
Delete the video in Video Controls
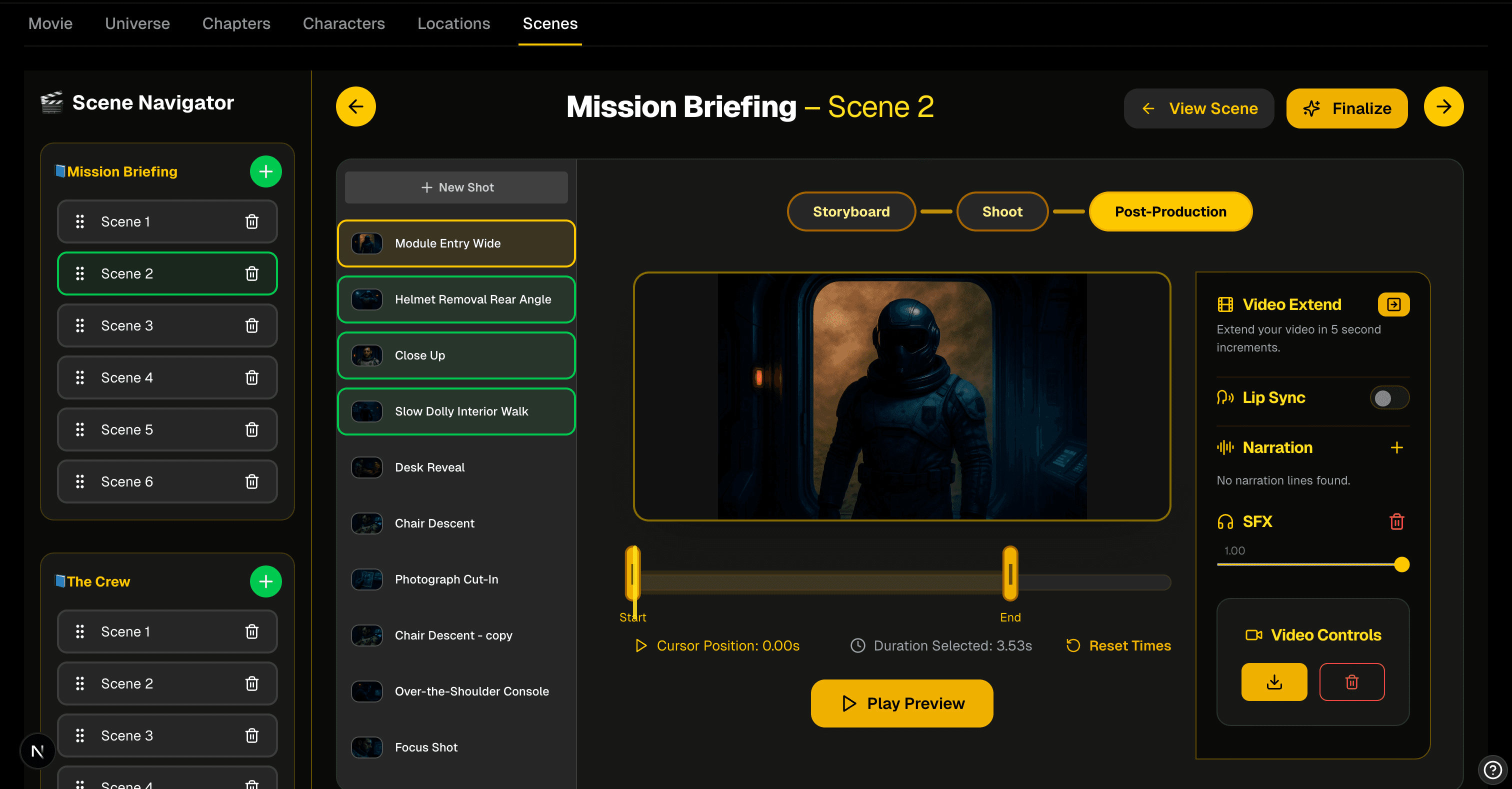click(x=1352, y=681)
